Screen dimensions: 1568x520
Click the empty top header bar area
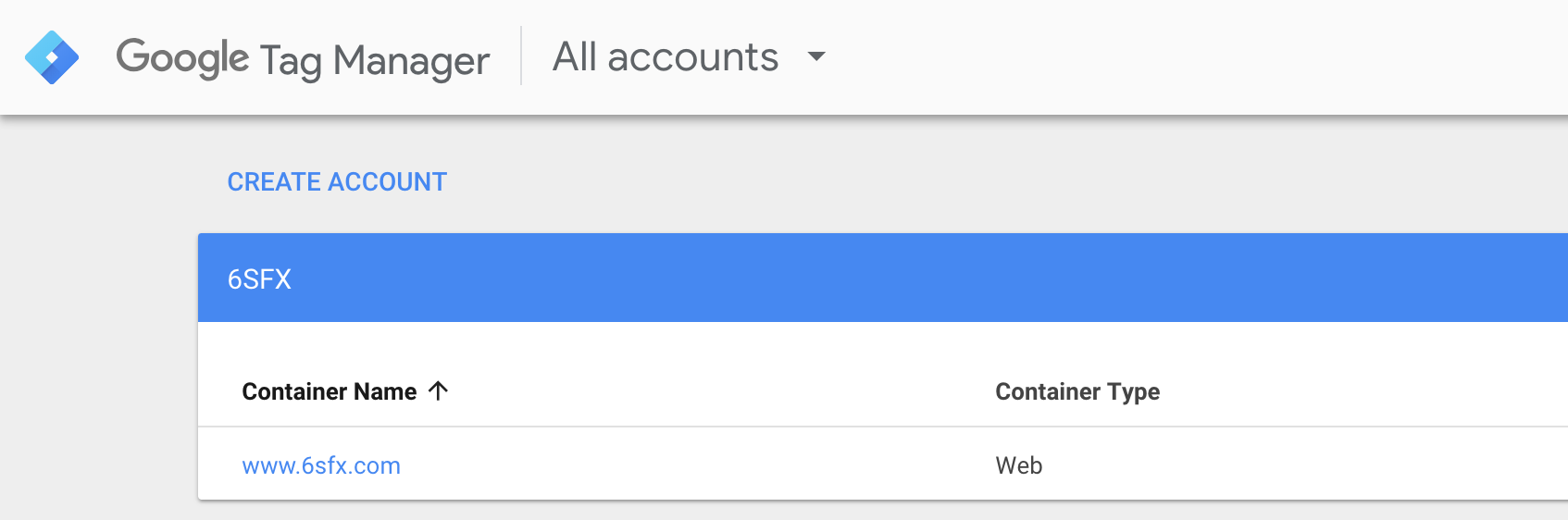1194,57
